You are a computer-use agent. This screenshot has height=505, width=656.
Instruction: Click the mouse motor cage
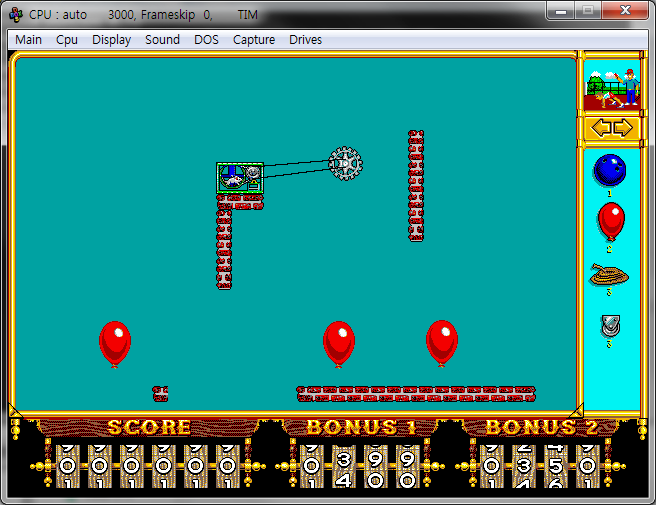(x=240, y=178)
